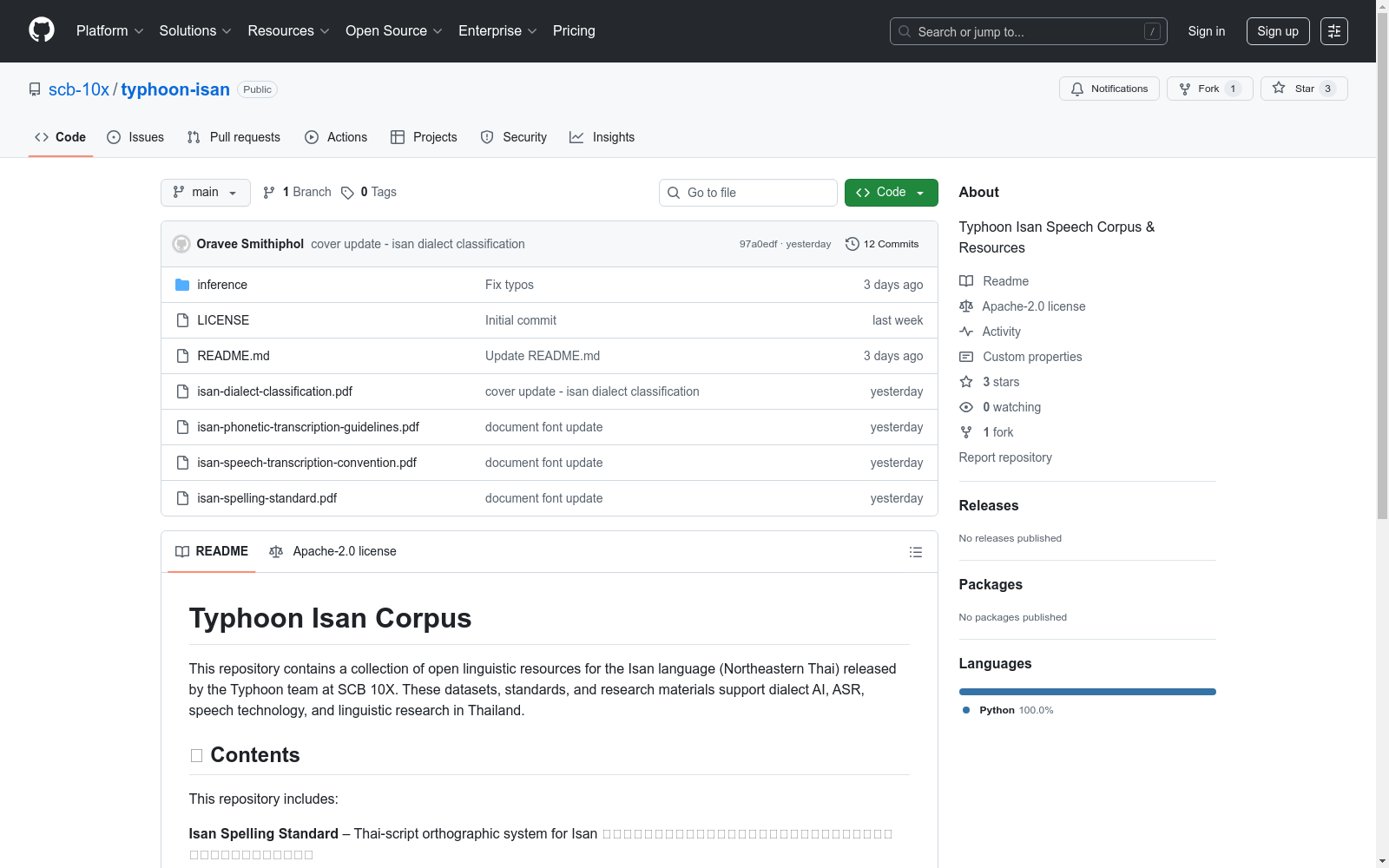
Task: Expand the Resources menu
Action: pos(288,31)
